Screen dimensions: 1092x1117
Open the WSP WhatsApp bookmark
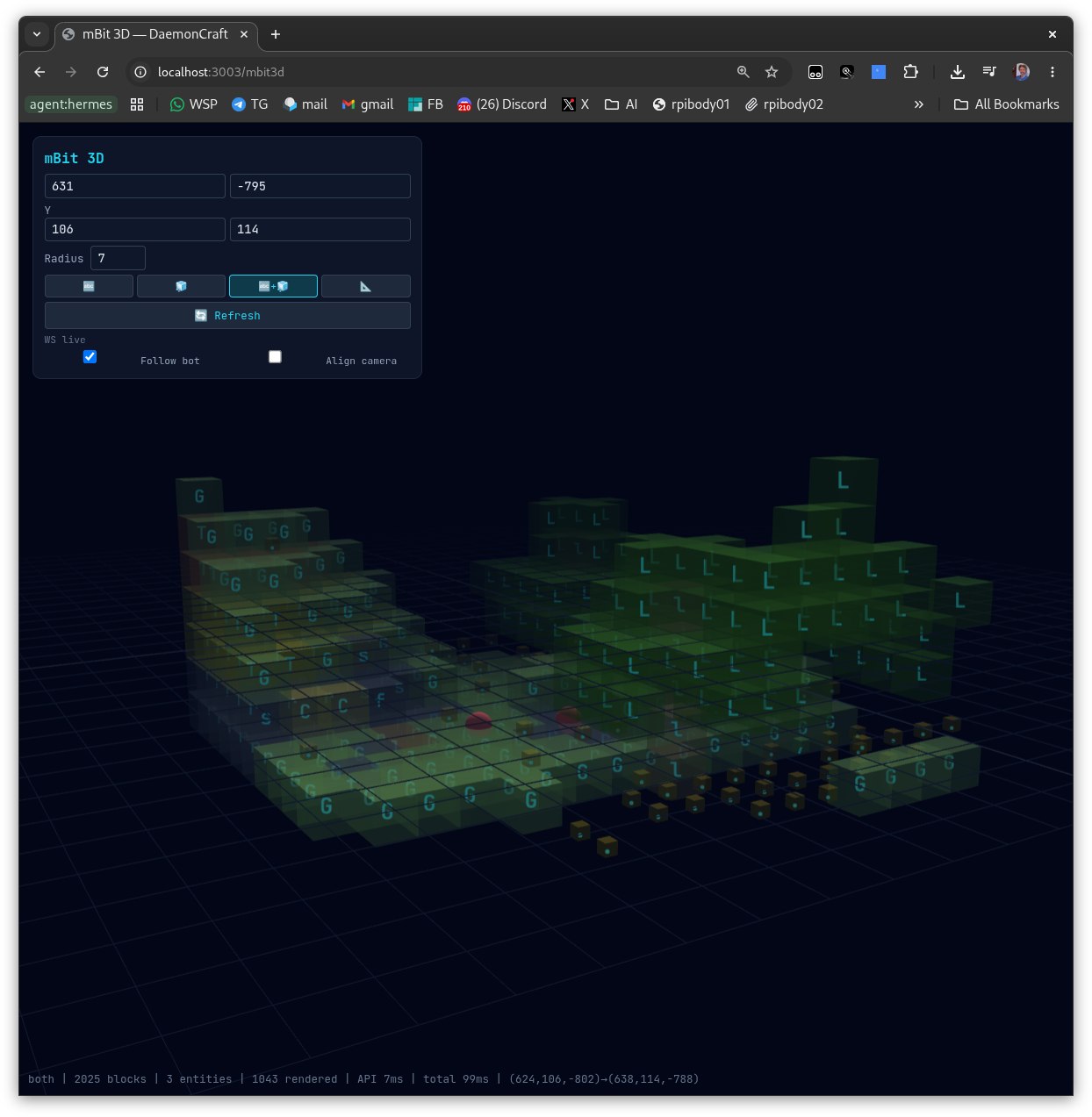(x=194, y=104)
